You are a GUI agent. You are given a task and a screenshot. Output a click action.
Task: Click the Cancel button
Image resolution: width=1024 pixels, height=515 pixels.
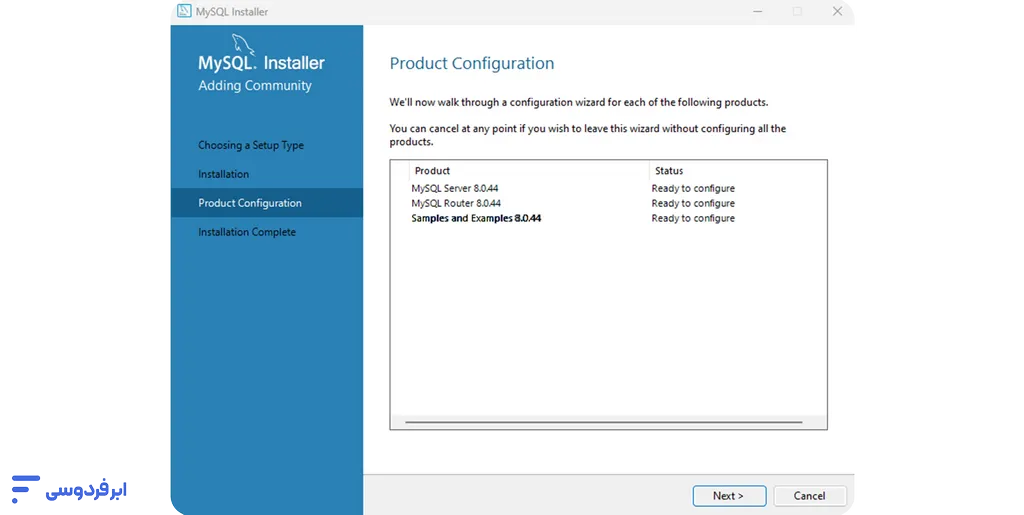pos(810,496)
